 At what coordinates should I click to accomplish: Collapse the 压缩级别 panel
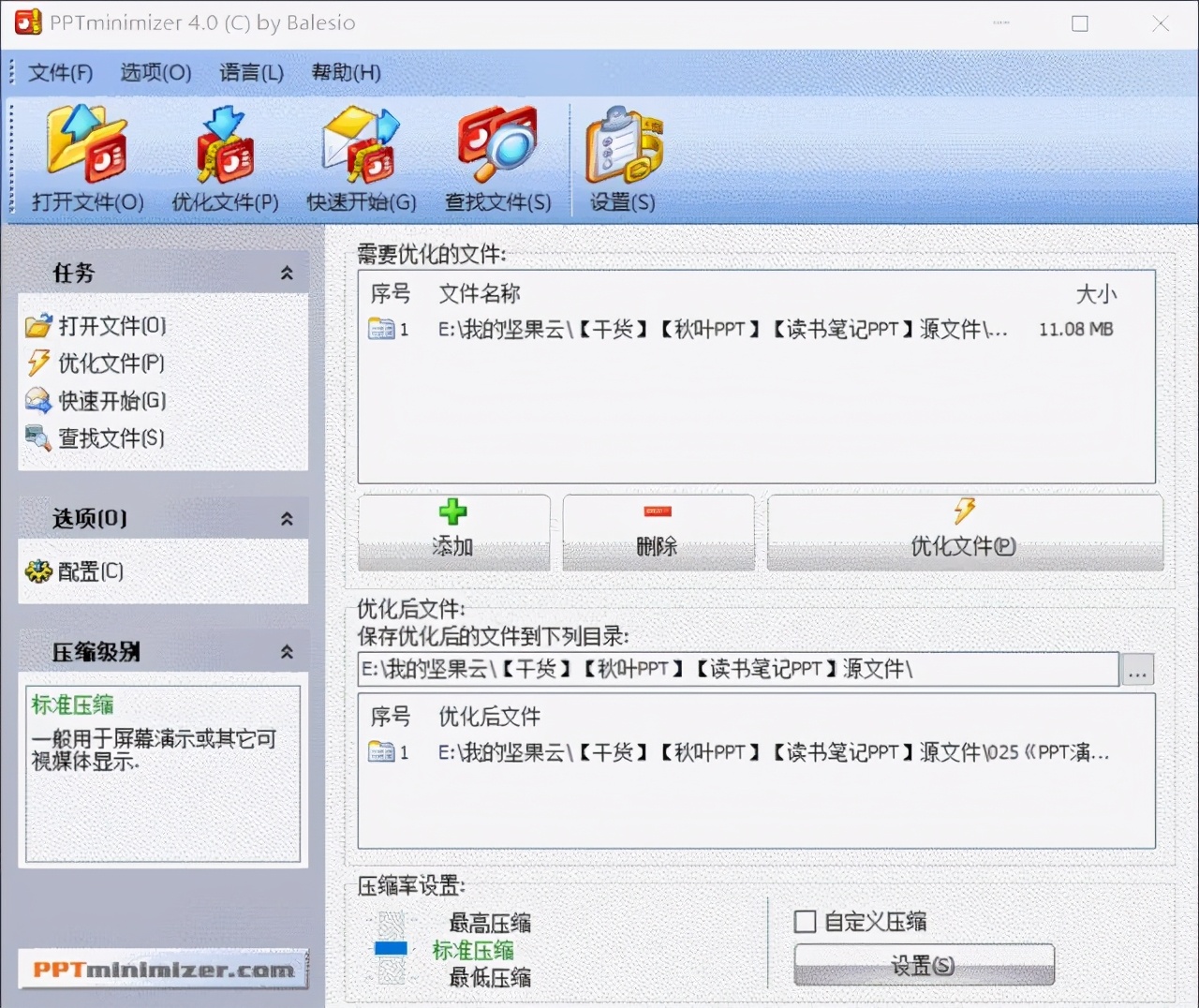coord(287,651)
